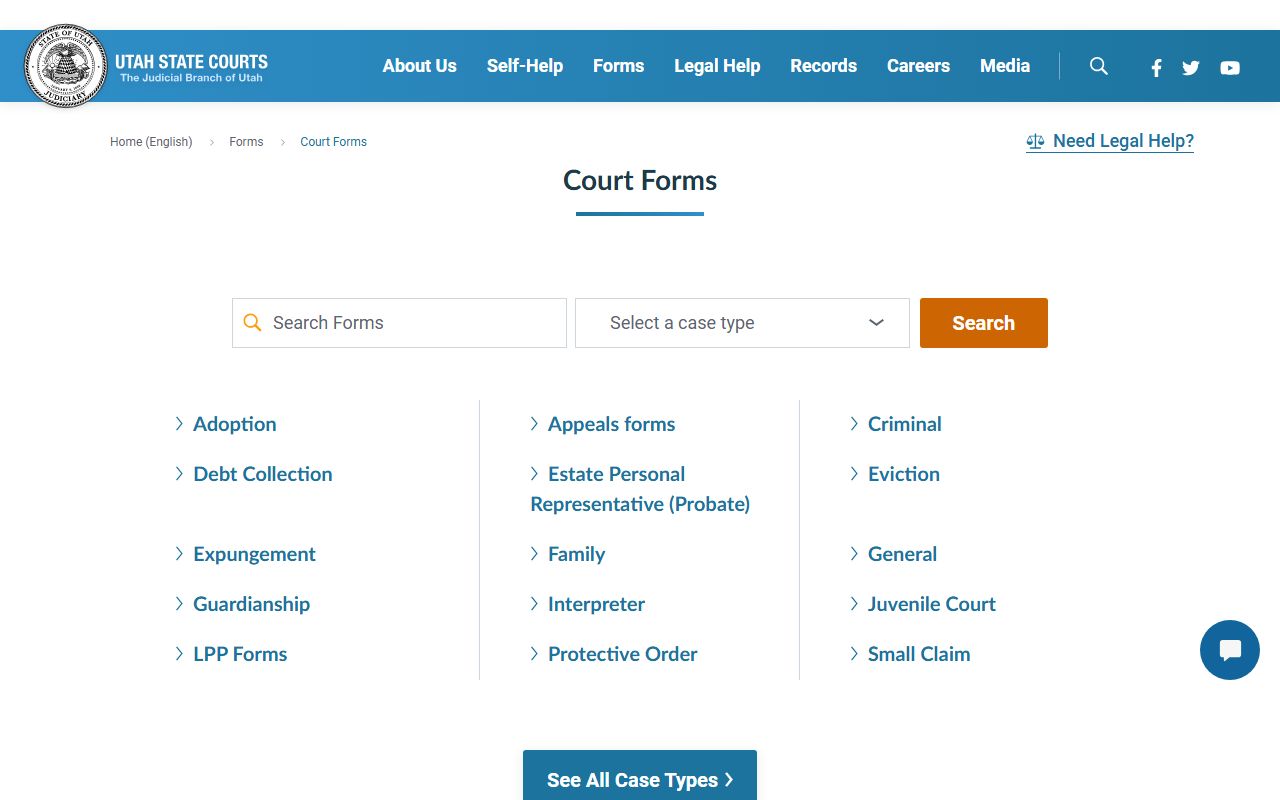
Task: Open the YouTube icon in header
Action: (1230, 68)
